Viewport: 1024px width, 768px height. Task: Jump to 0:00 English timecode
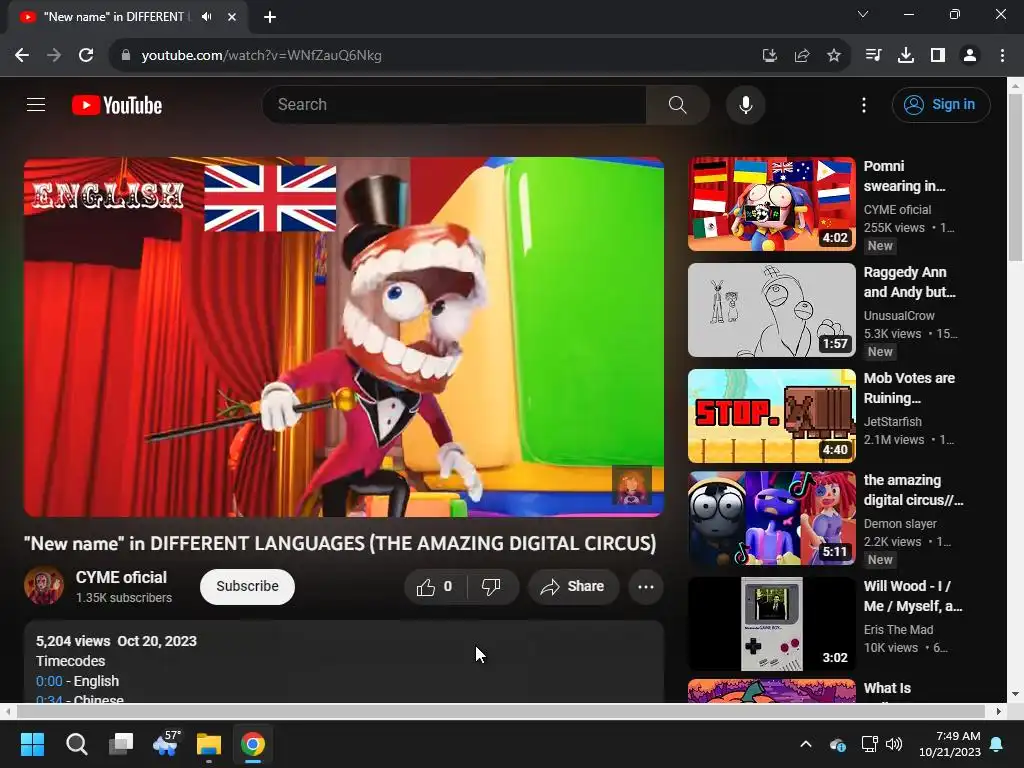tap(49, 681)
